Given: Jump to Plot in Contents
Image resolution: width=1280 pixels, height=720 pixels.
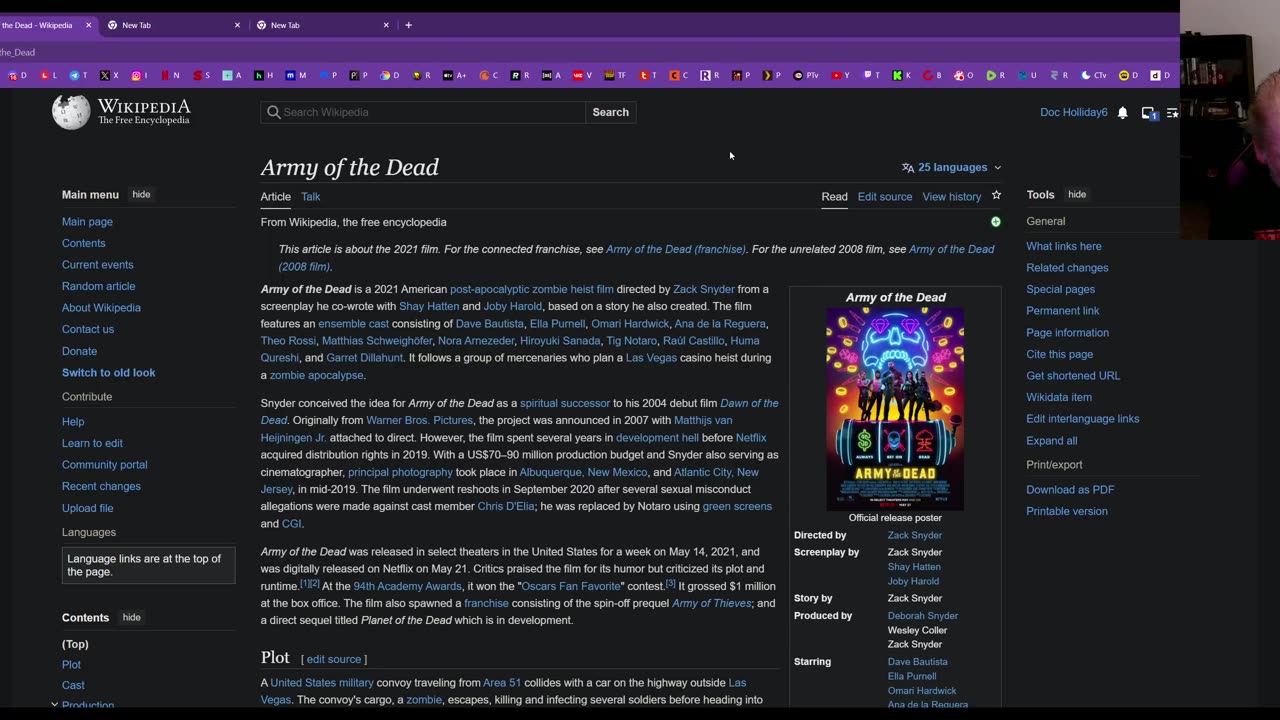Looking at the screenshot, I should click(x=71, y=665).
